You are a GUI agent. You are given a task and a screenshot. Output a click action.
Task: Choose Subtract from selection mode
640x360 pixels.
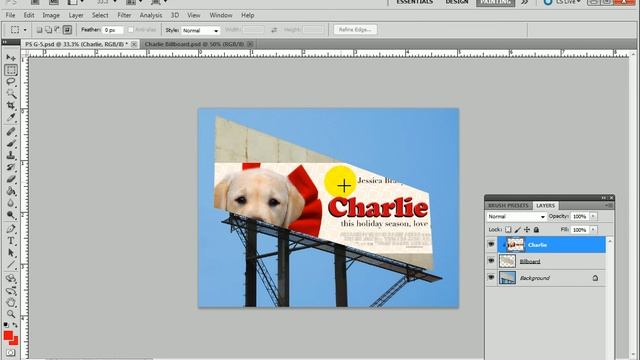pos(57,30)
